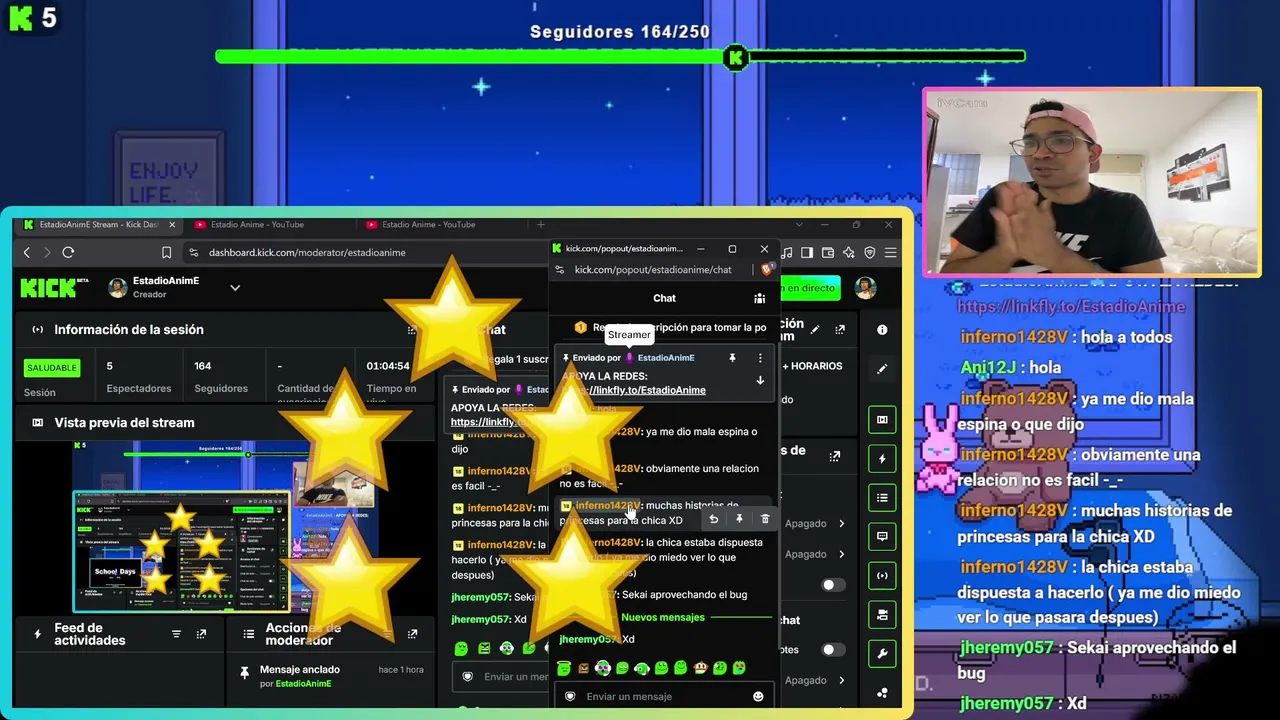Click EstadioAnimE link under Mensaje anclado
1280x720 pixels.
pyautogui.click(x=303, y=684)
